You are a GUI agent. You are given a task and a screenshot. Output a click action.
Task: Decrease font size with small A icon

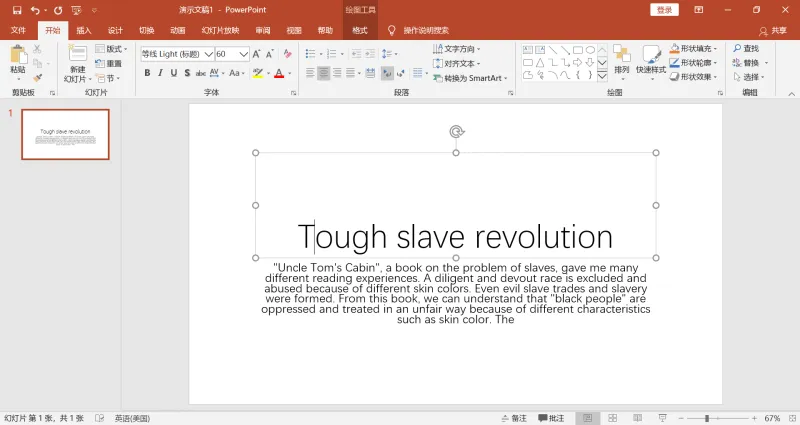(x=269, y=54)
